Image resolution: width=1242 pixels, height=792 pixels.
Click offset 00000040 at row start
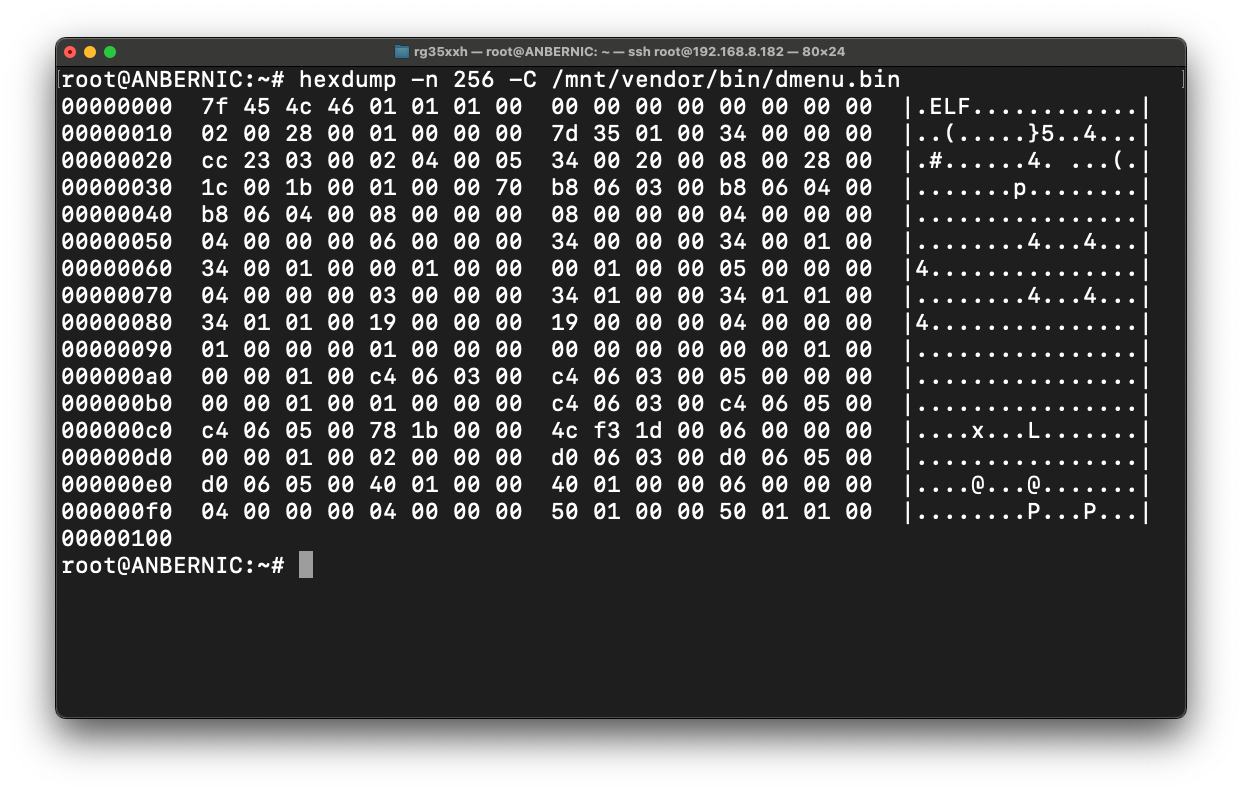tap(117, 214)
